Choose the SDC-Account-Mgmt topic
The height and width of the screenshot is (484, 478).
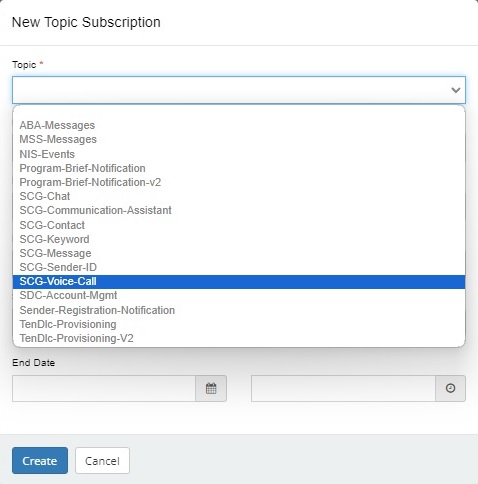[239, 295]
